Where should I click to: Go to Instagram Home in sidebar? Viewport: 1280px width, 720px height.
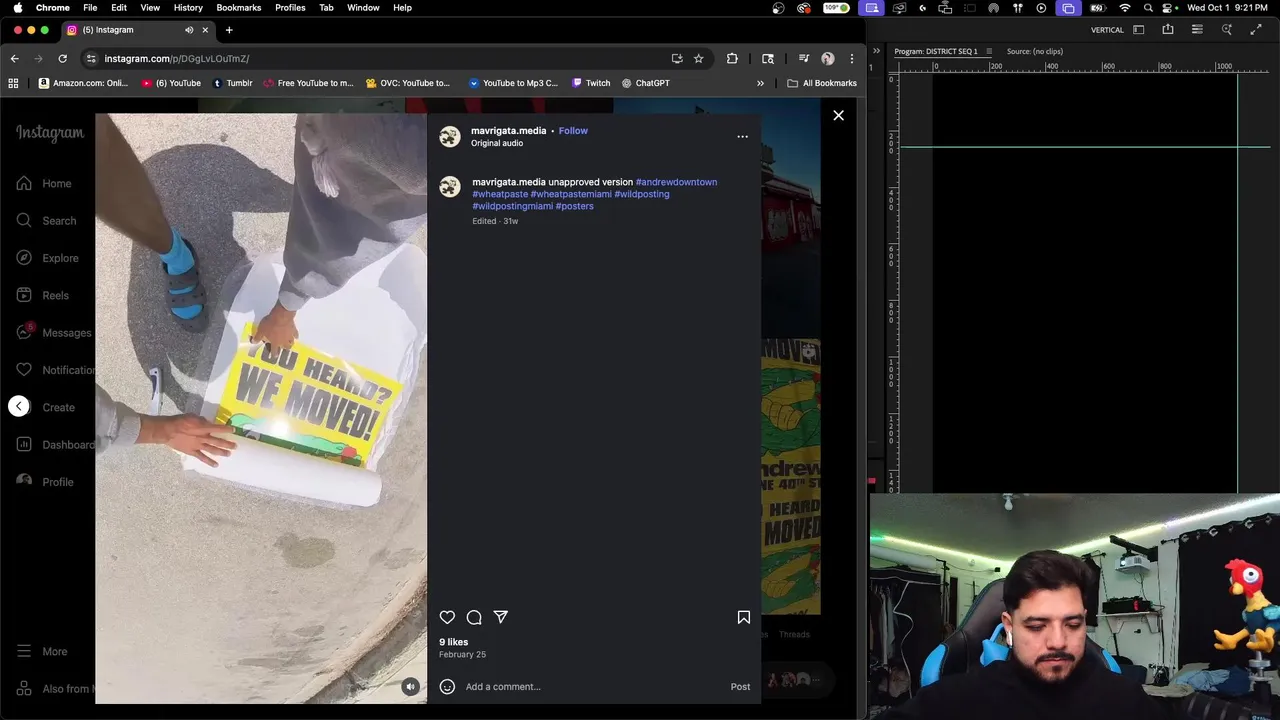pos(44,183)
